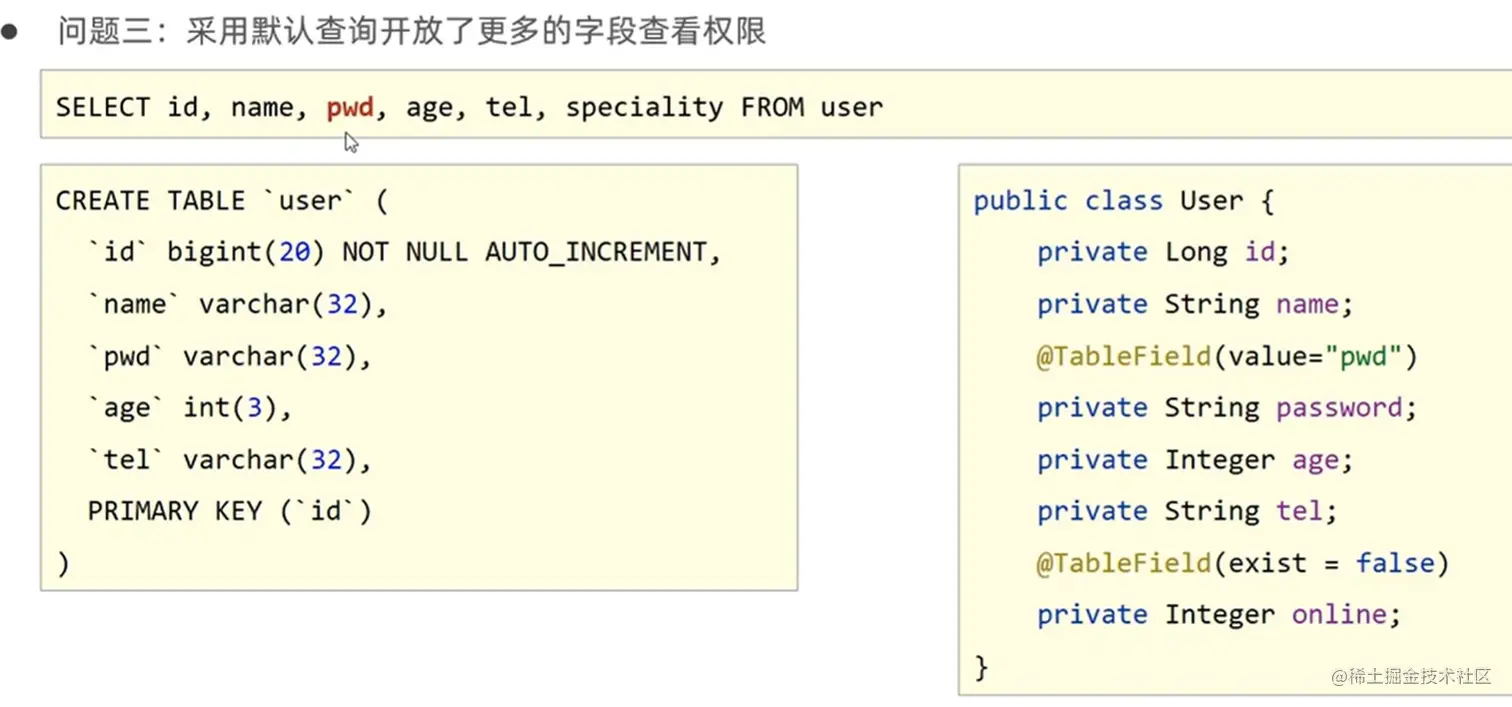Screen dimensions: 1512x707
Task: Click the @TableField(value="pwd") annotation
Action: click(x=1227, y=356)
